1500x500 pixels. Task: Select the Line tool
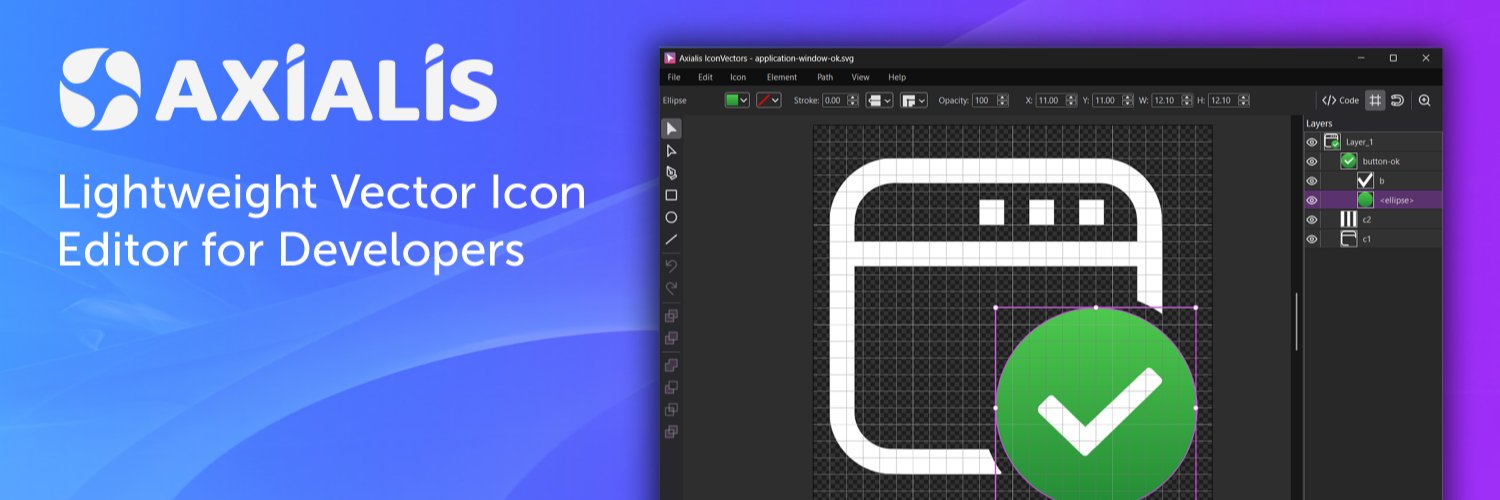[x=672, y=240]
